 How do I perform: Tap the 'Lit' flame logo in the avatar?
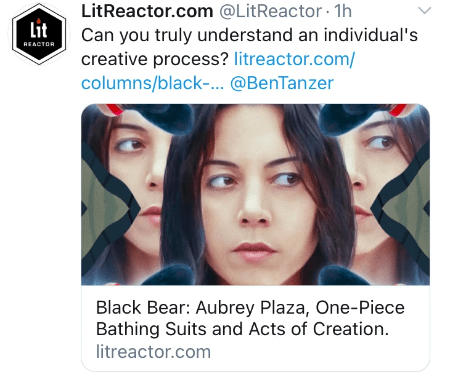(39, 30)
